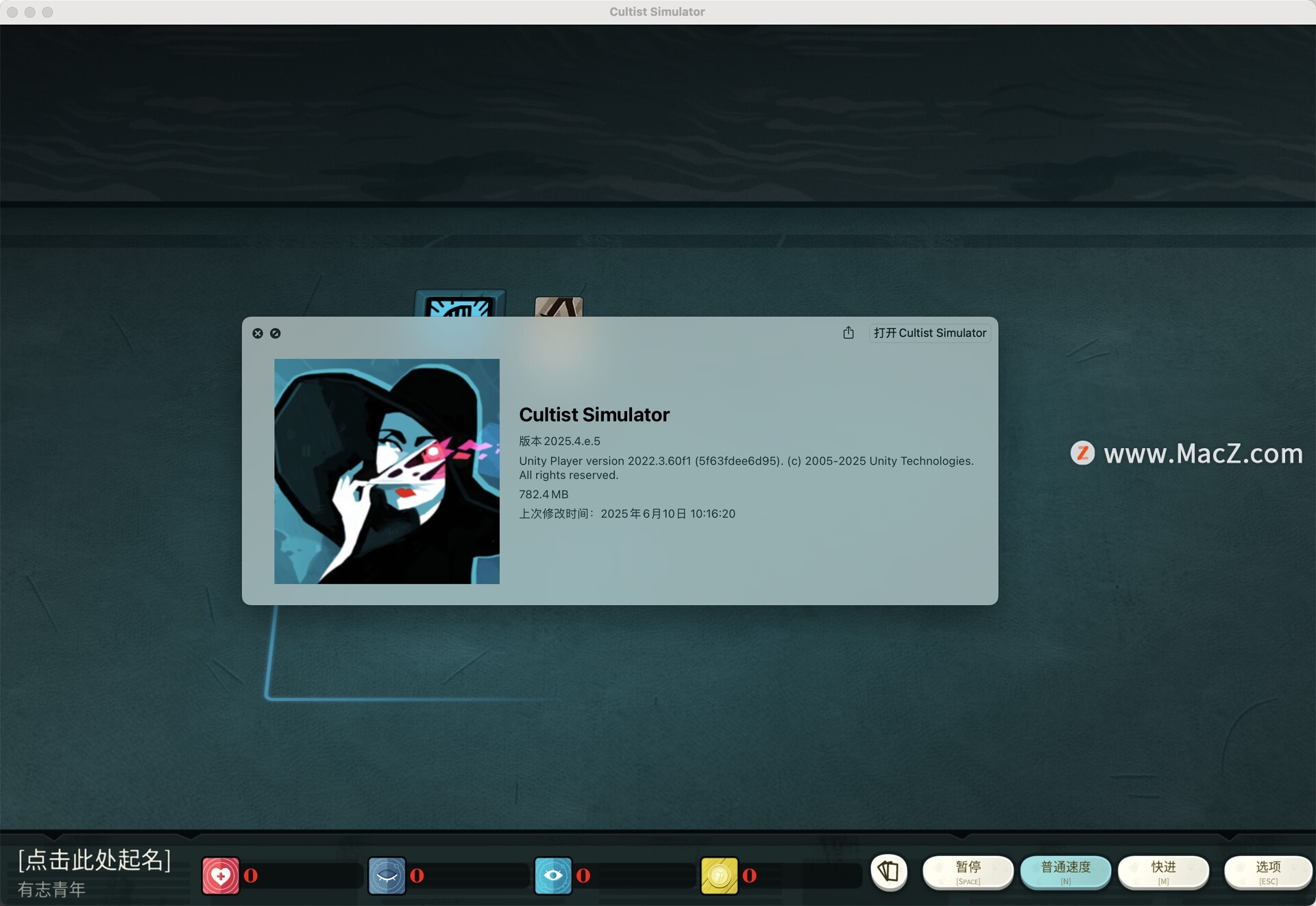The width and height of the screenshot is (1316, 906).
Task: Click the Passion bar next to closed eye
Action: [x=468, y=876]
